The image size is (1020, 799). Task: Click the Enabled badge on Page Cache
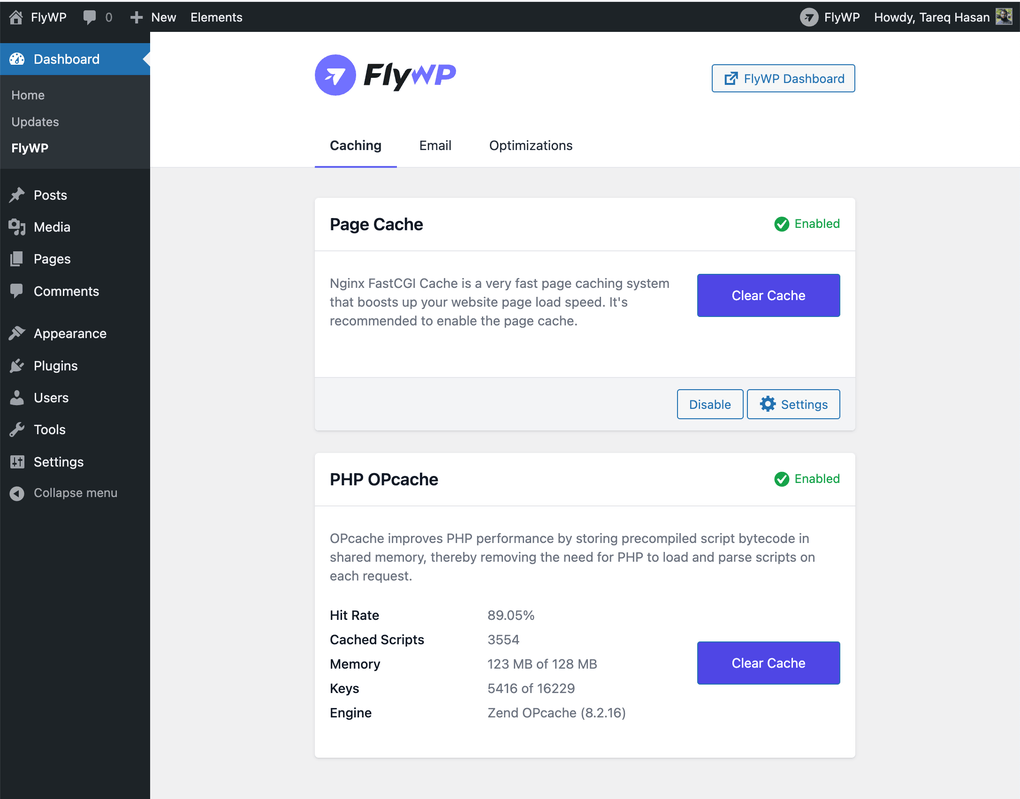tap(807, 224)
